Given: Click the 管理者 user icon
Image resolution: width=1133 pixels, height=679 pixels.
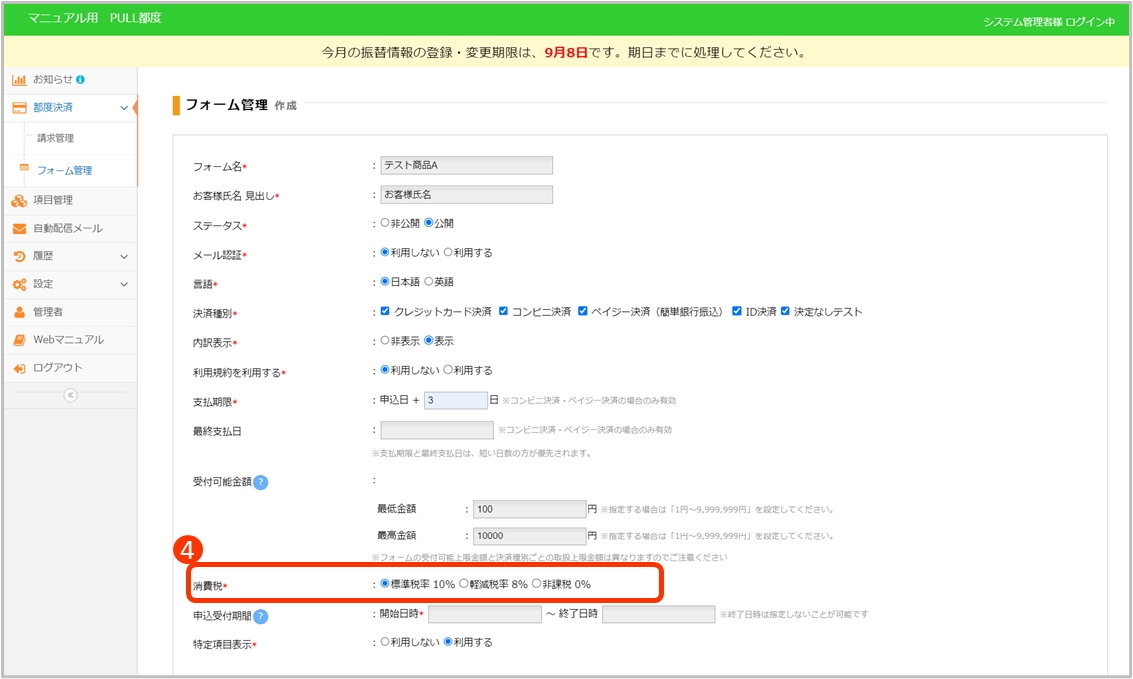Looking at the screenshot, I should (x=19, y=312).
